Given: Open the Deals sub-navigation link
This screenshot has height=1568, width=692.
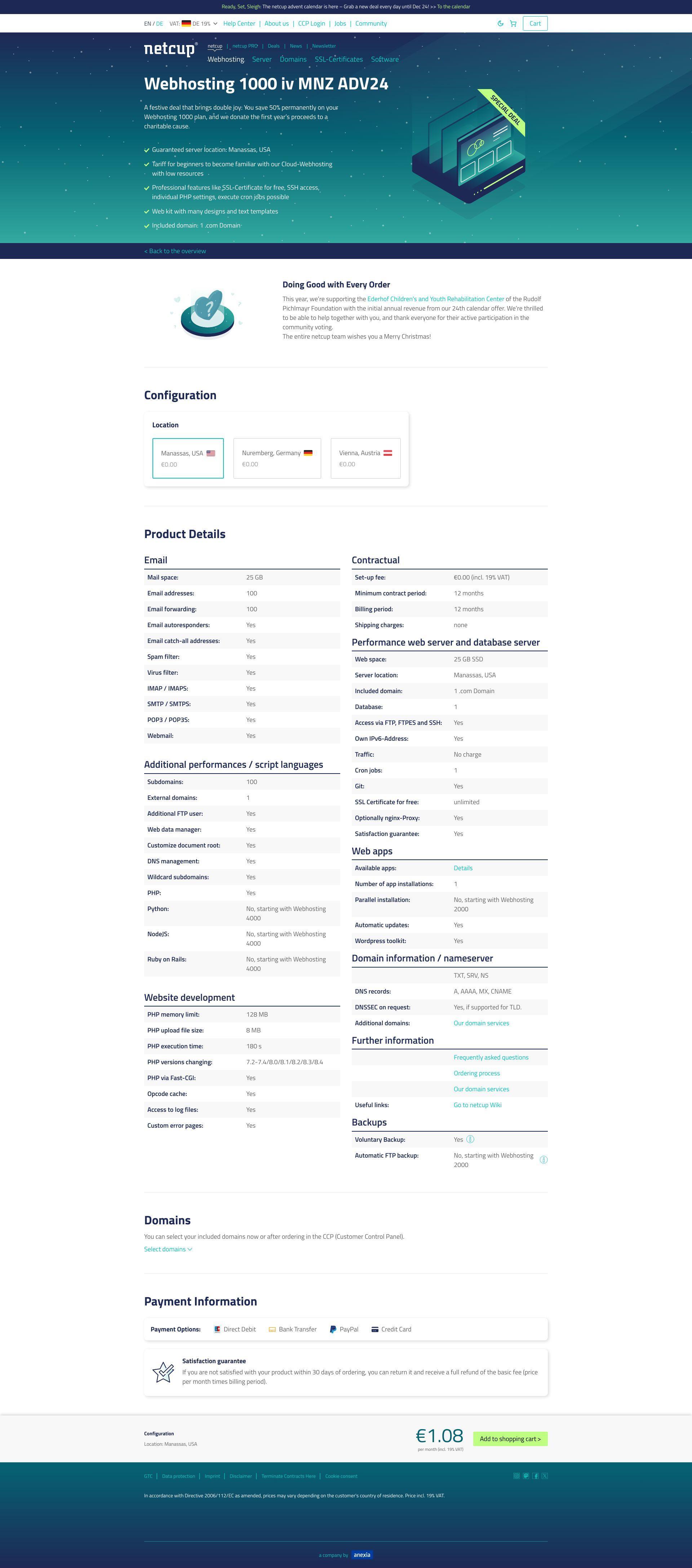Looking at the screenshot, I should click(274, 46).
